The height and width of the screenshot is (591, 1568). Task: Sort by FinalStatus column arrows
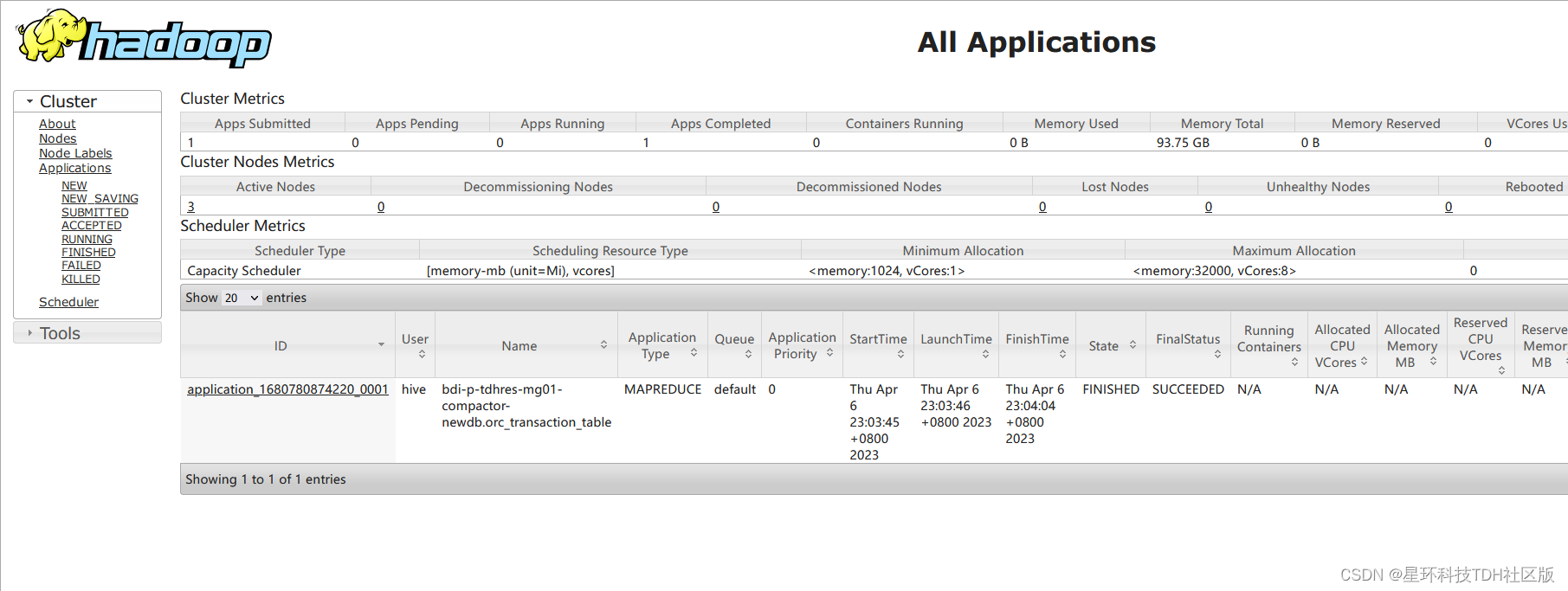coord(1217,354)
